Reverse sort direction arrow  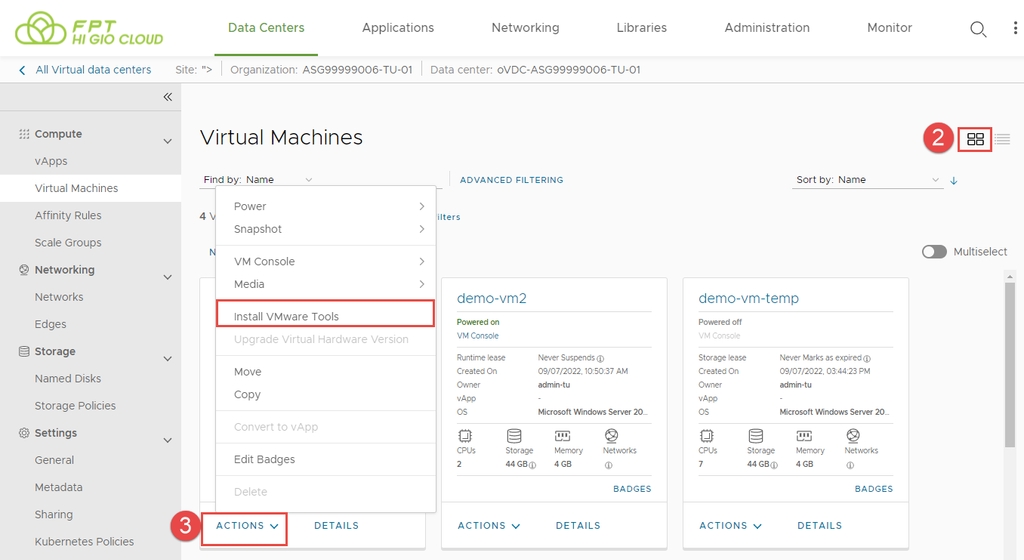(953, 180)
